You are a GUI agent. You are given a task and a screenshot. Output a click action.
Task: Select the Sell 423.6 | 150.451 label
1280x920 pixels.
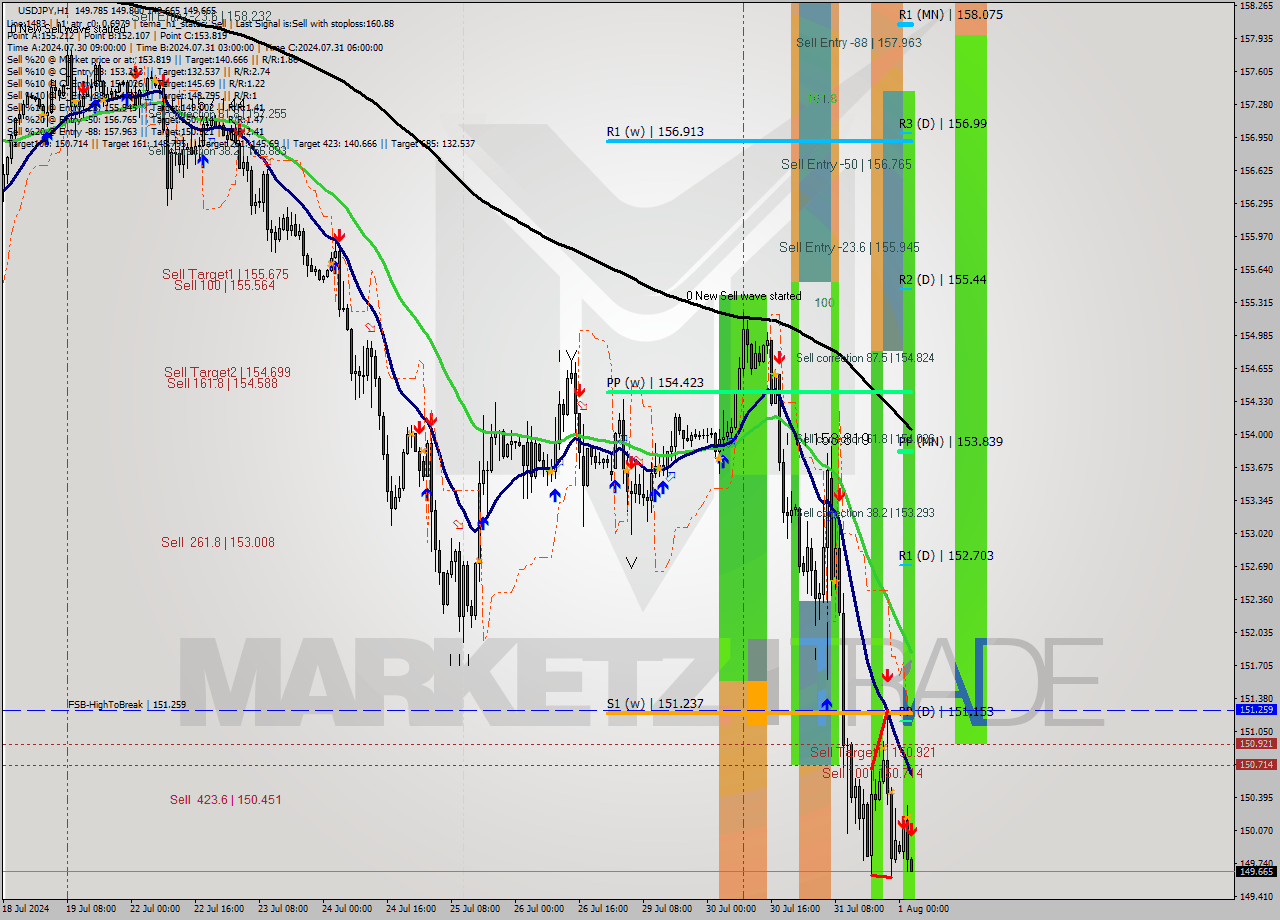point(225,800)
